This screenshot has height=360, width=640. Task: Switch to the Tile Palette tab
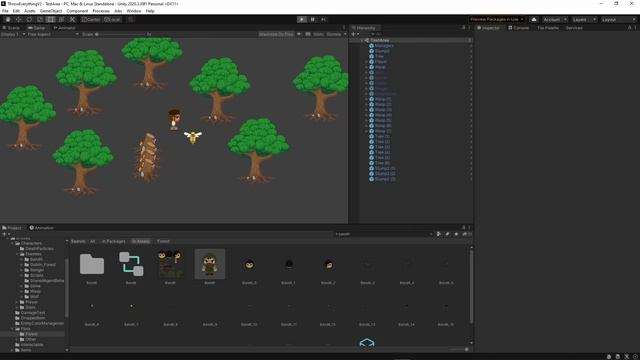point(548,28)
